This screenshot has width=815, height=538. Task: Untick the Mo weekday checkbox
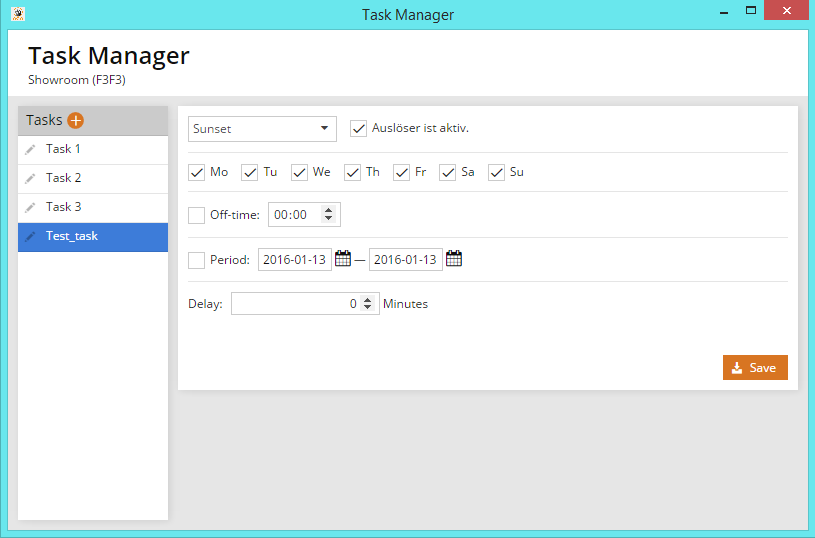pyautogui.click(x=197, y=172)
